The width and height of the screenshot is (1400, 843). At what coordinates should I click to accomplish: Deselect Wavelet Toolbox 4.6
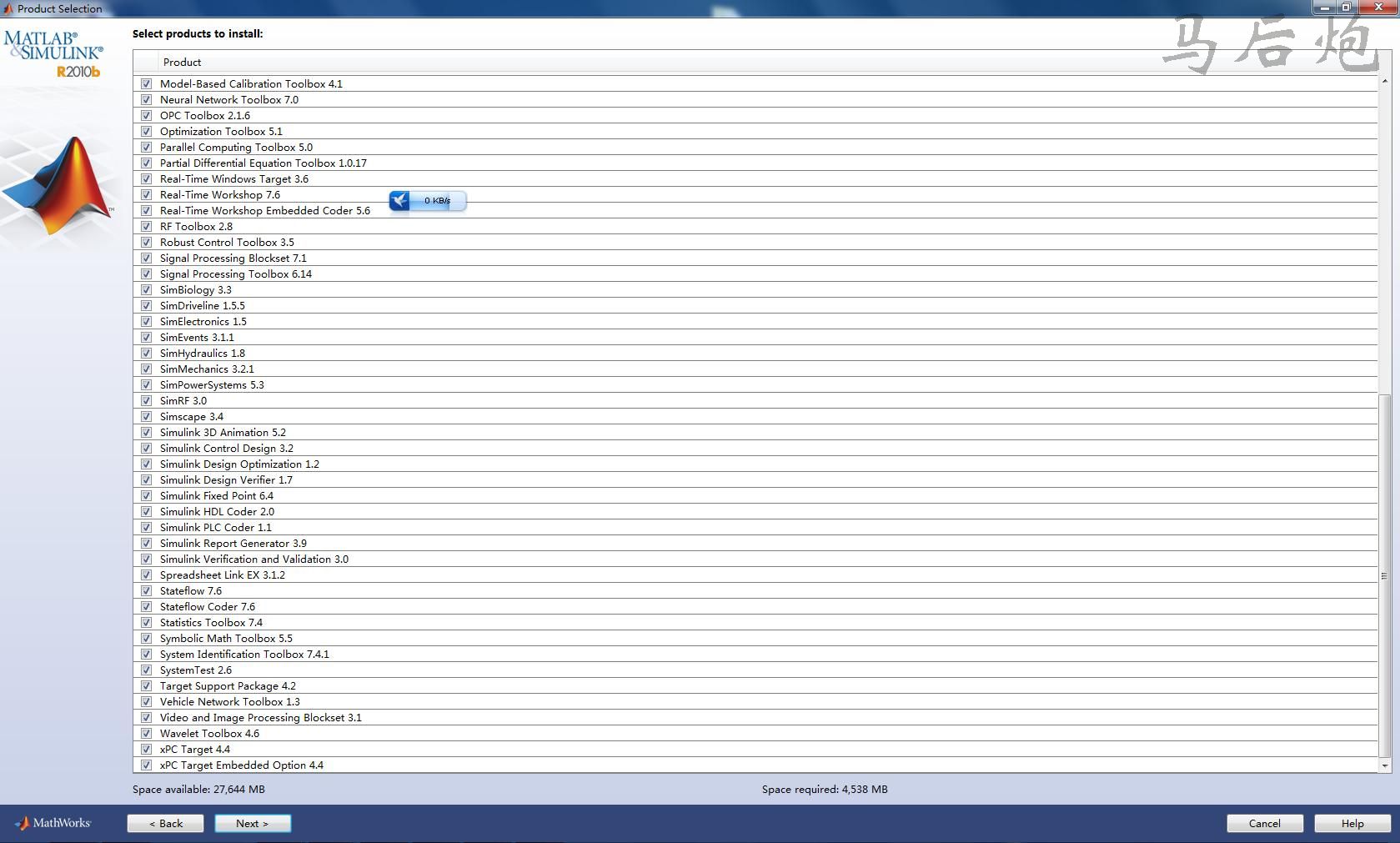click(x=146, y=733)
